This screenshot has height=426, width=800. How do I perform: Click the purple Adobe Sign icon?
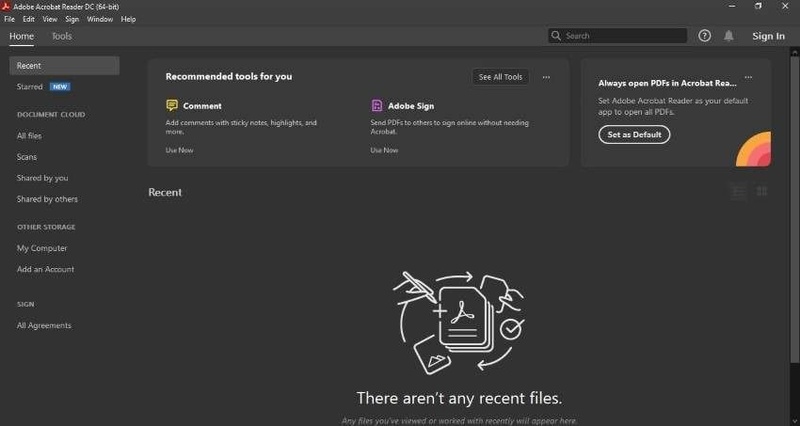coord(376,105)
